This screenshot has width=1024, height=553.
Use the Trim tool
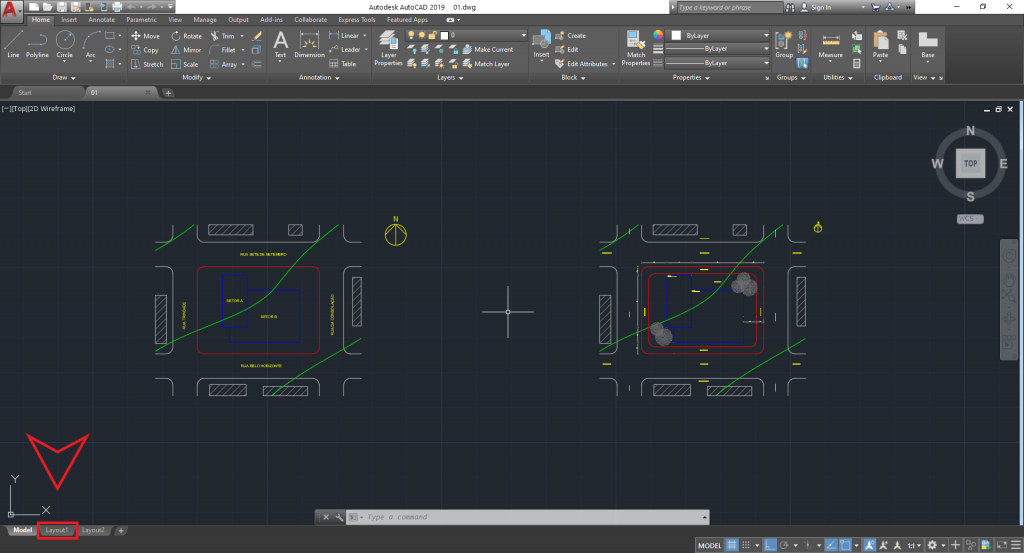tap(222, 36)
